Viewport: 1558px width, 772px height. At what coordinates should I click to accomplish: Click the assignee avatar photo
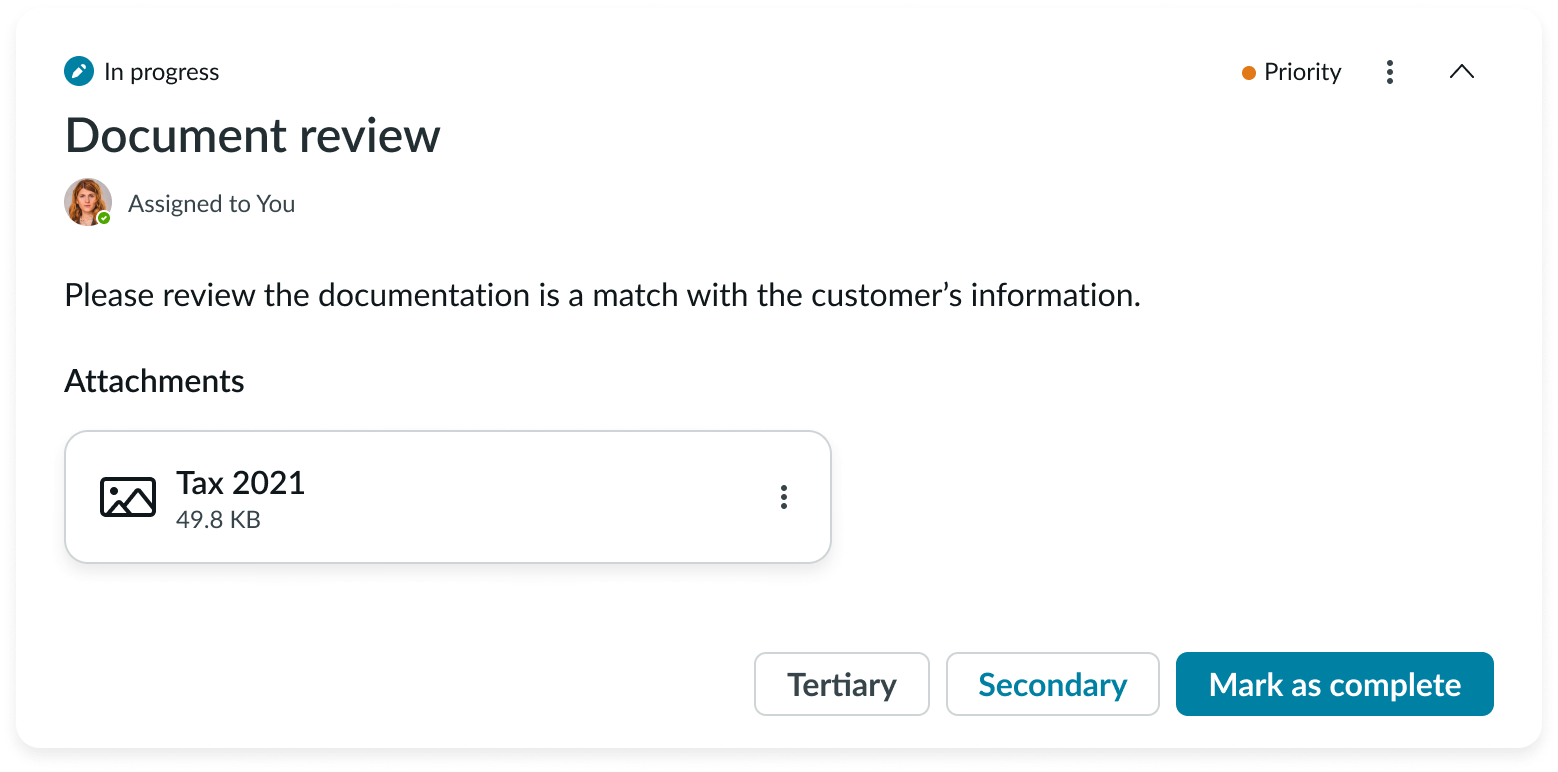87,202
